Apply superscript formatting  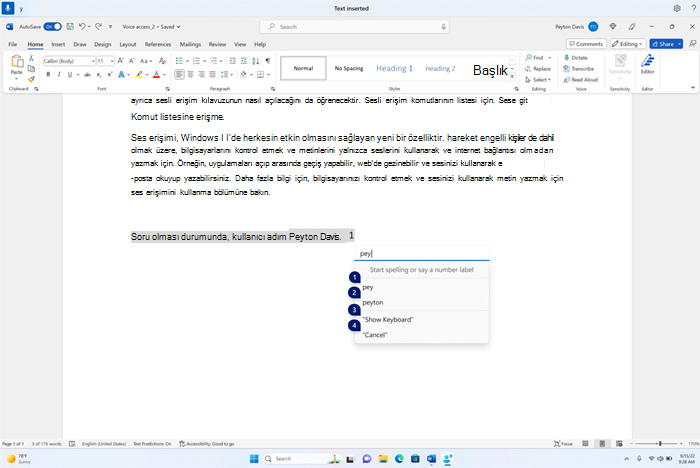(109, 75)
